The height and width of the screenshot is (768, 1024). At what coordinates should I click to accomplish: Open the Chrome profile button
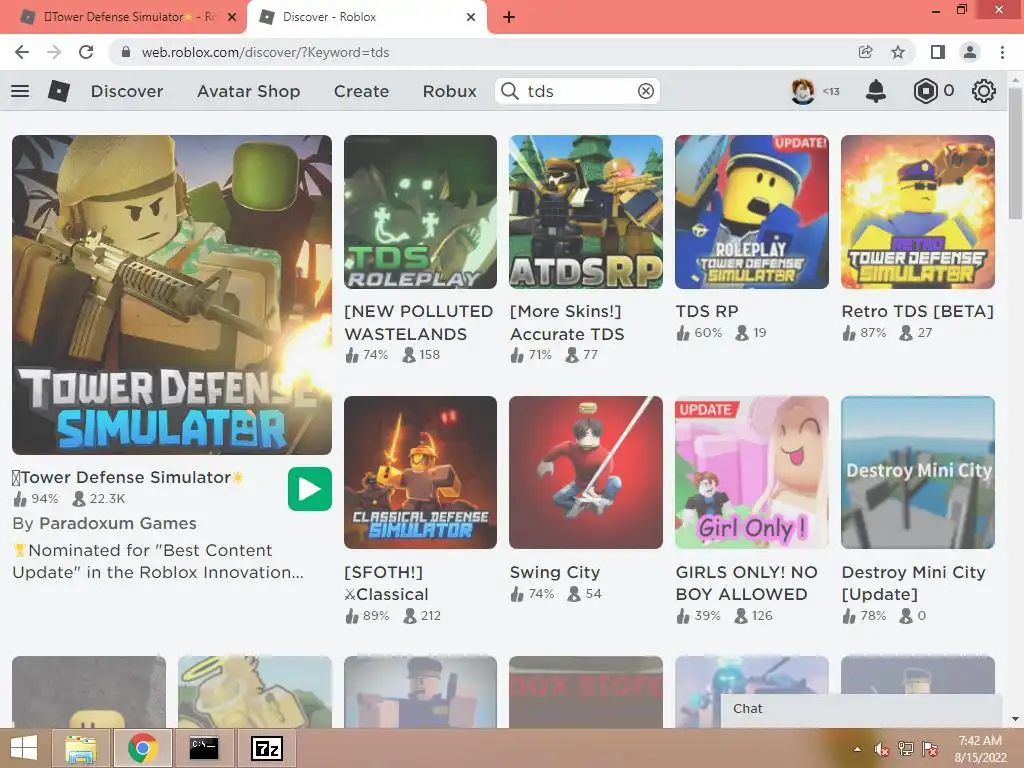970,52
